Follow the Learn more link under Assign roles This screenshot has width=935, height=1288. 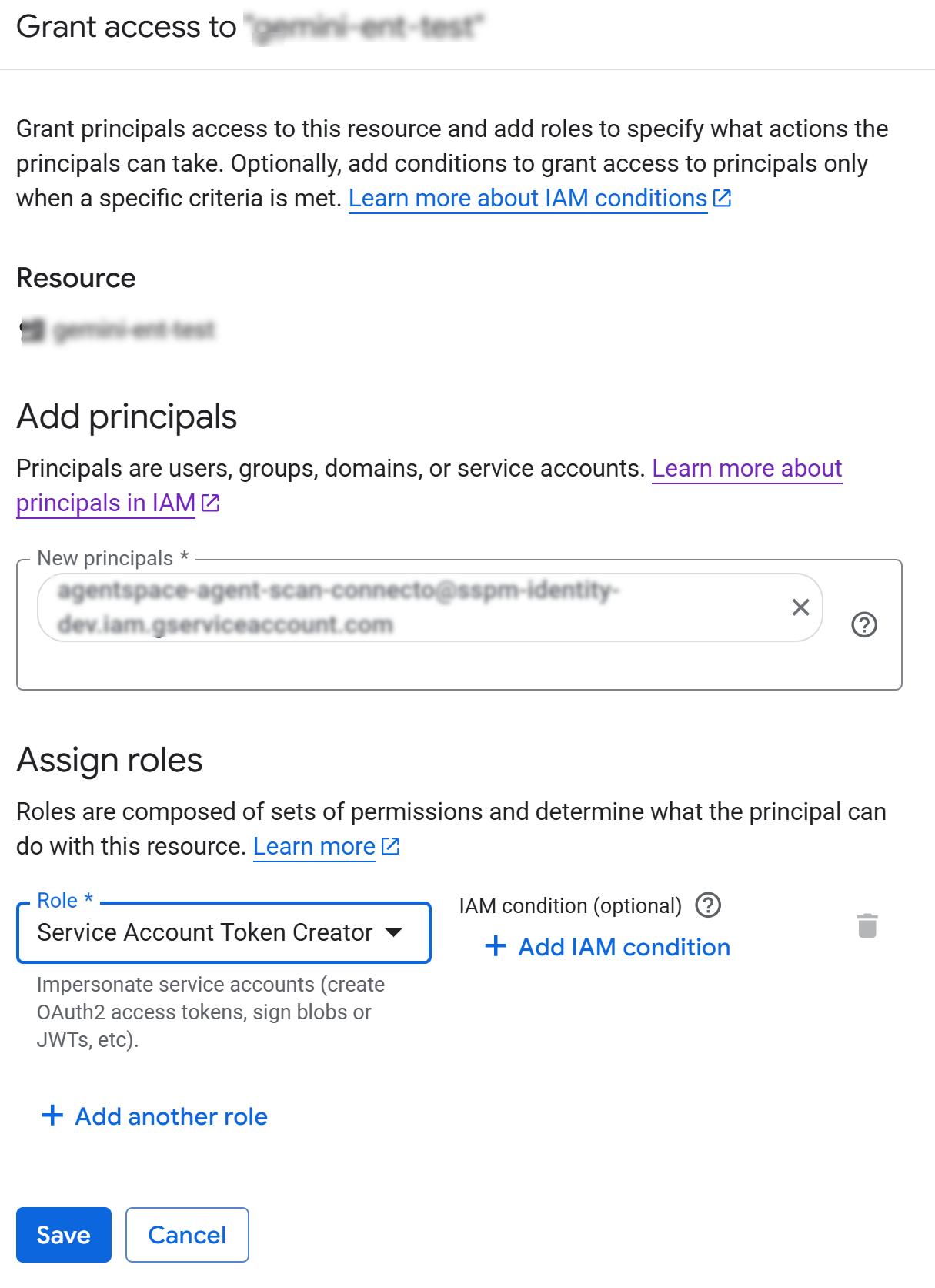314,847
